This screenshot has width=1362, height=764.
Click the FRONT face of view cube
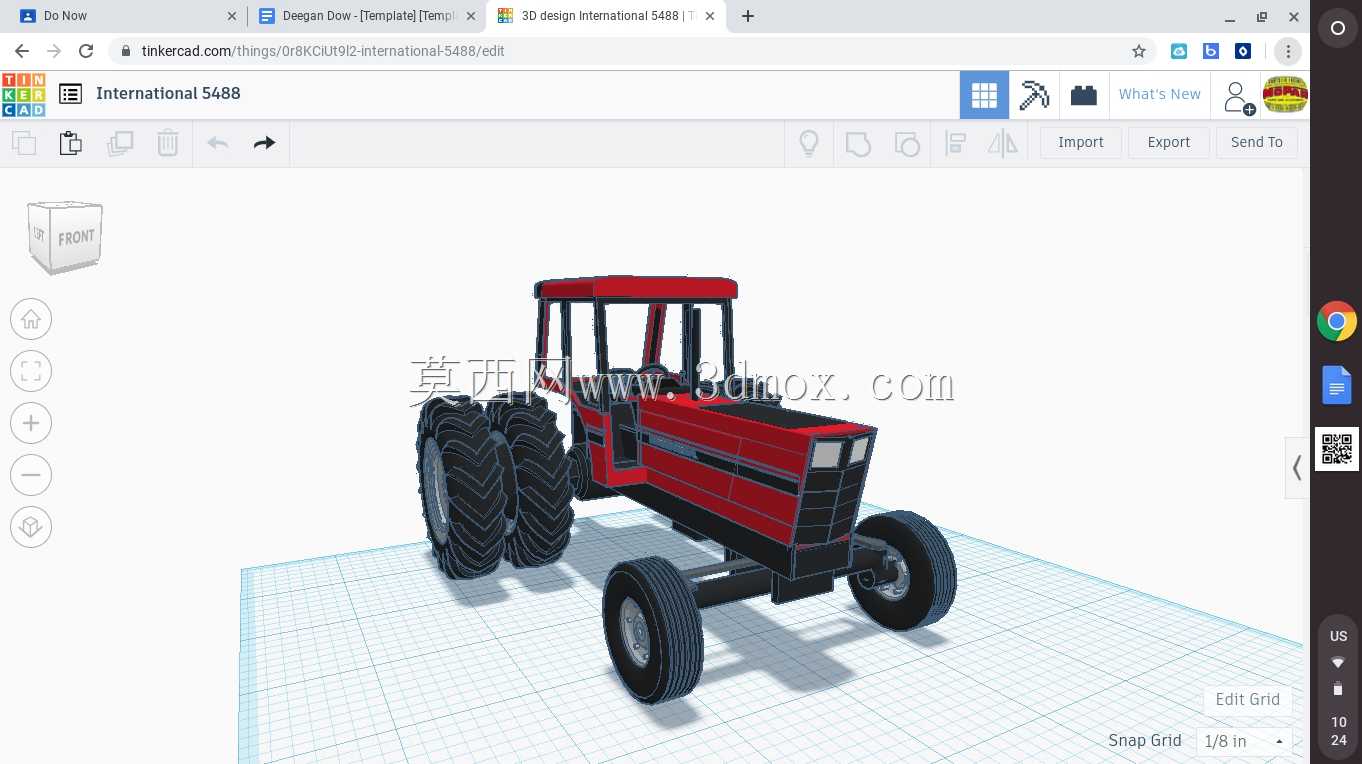tap(76, 238)
